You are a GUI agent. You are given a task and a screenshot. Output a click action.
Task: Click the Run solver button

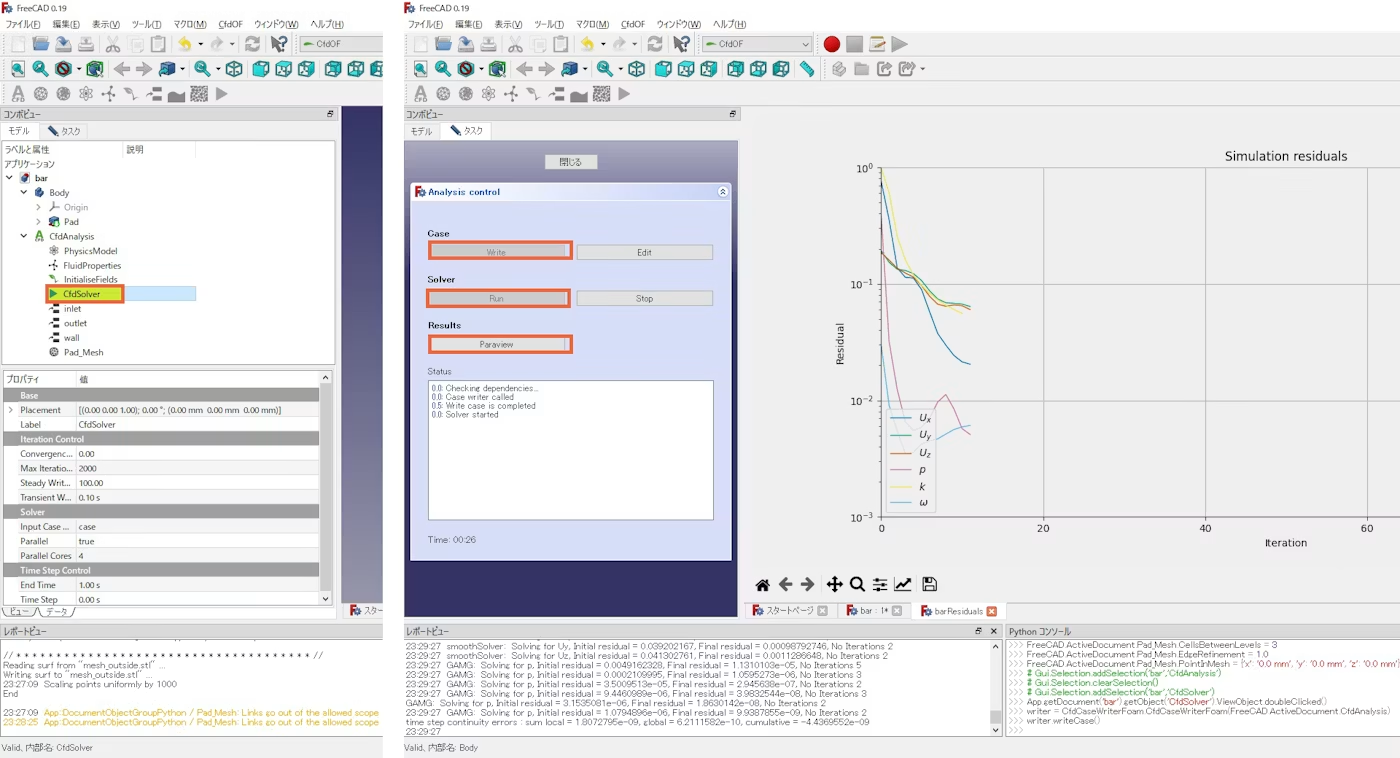(x=497, y=298)
